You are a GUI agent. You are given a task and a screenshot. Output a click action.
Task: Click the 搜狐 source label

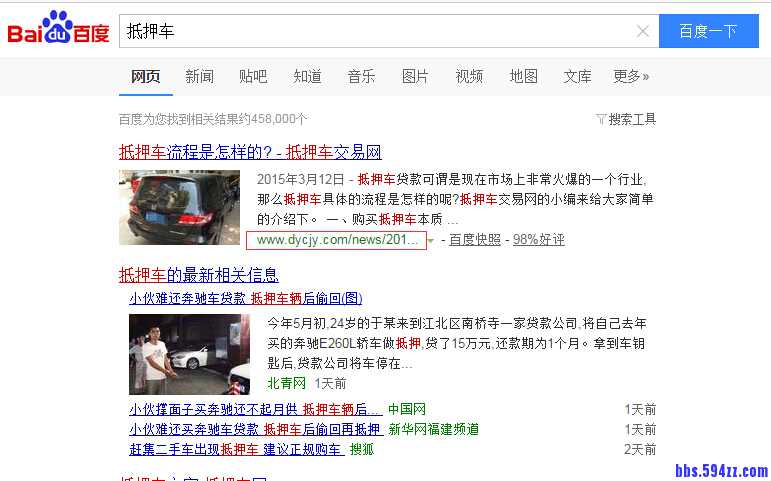coord(362,450)
